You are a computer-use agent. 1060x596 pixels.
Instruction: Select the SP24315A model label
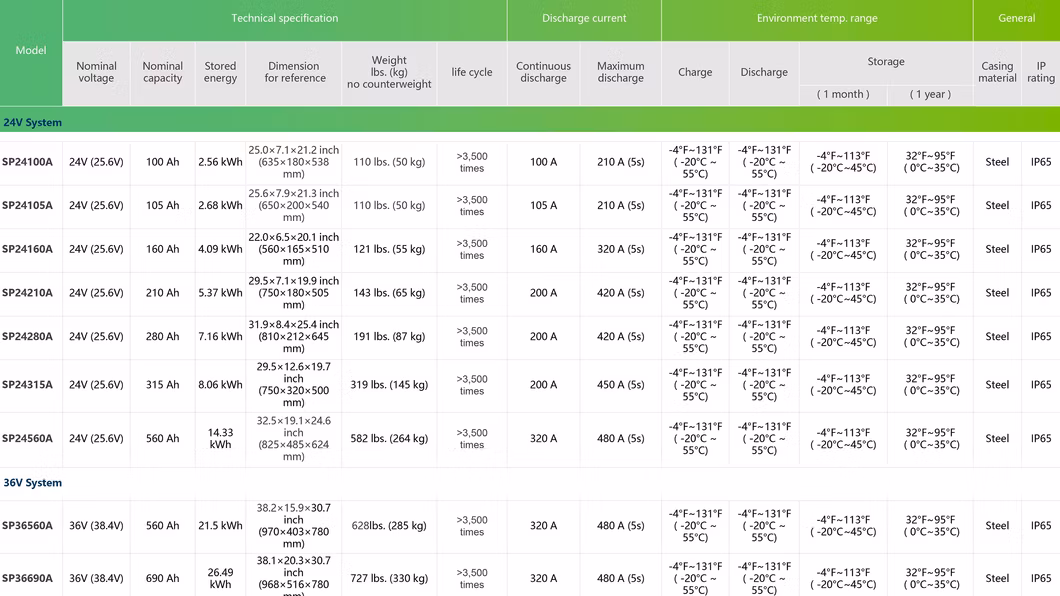tap(28, 385)
